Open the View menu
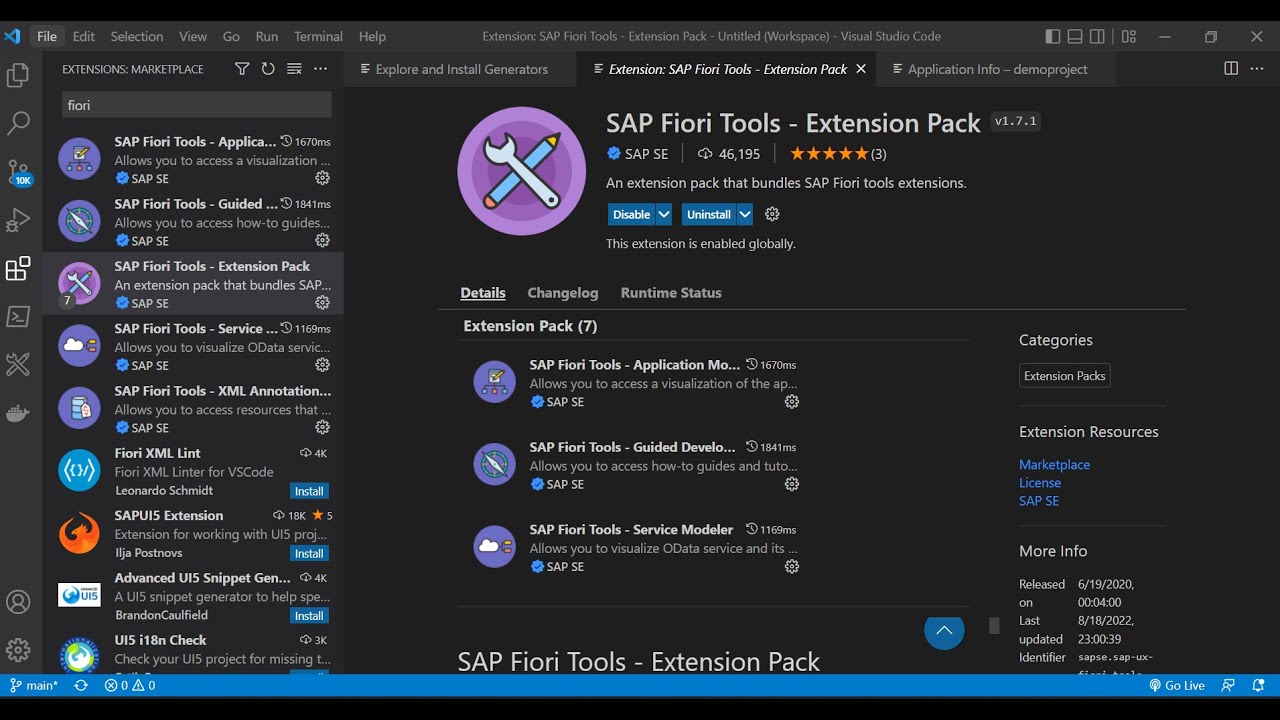 click(193, 36)
